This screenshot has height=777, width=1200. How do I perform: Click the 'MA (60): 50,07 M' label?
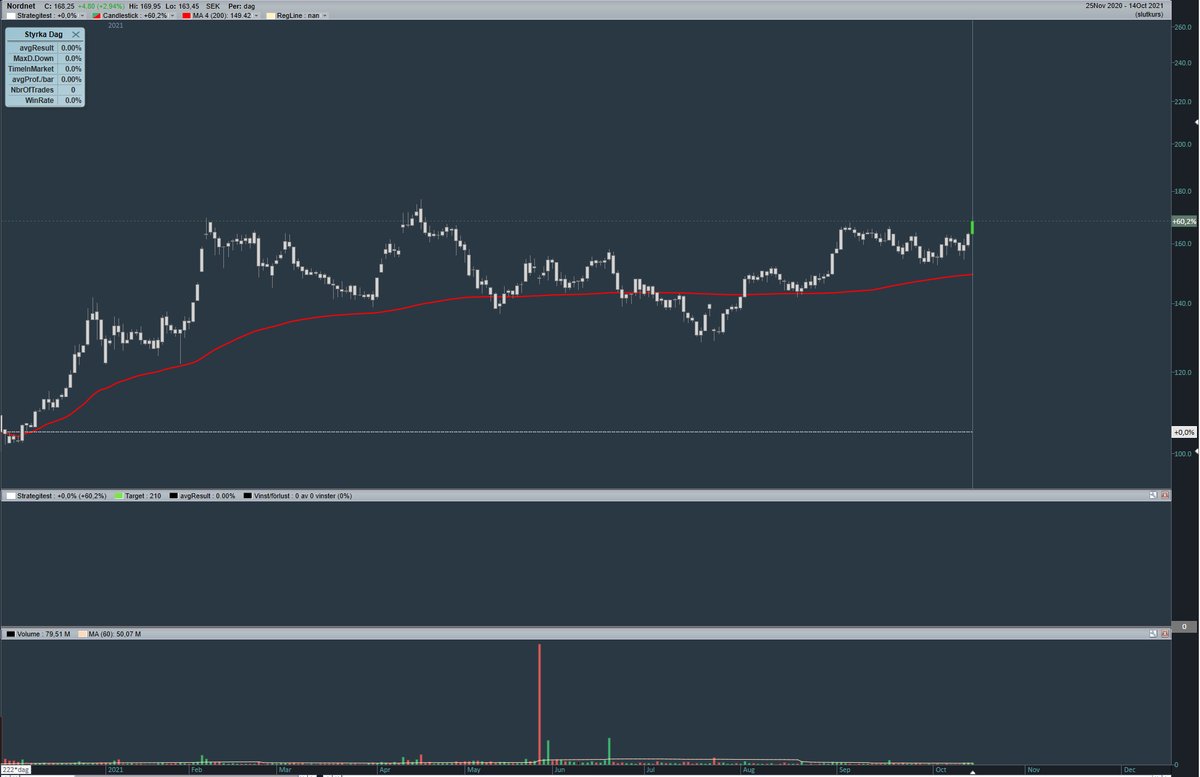click(x=115, y=634)
